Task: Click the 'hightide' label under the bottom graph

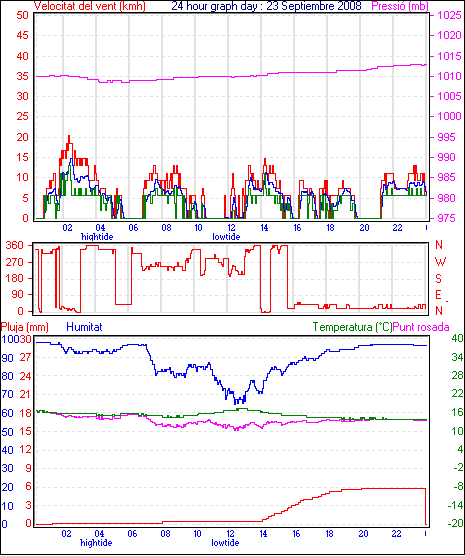Action: pyautogui.click(x=96, y=543)
